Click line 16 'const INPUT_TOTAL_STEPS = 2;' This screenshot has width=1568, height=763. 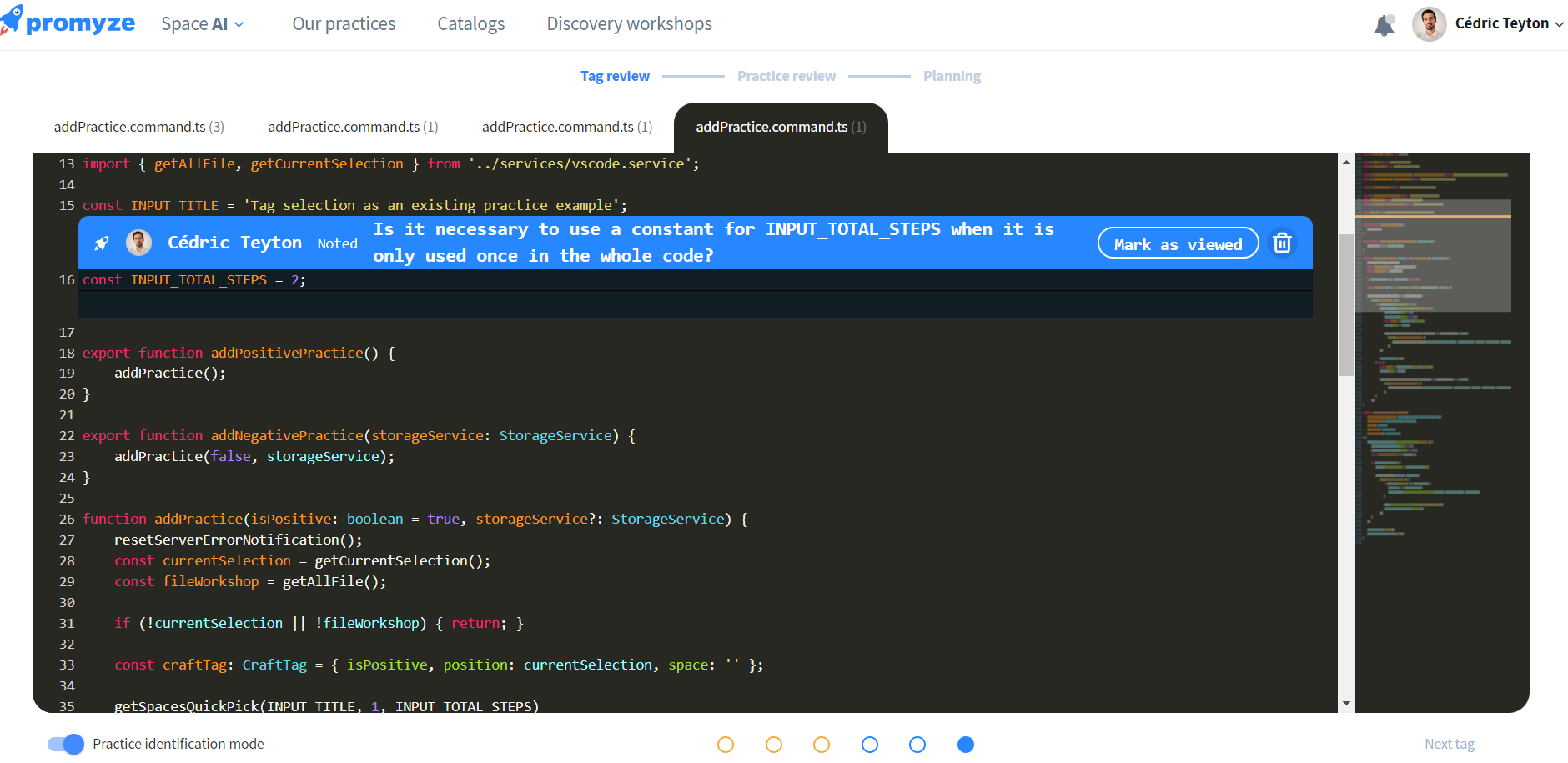pyautogui.click(x=194, y=280)
